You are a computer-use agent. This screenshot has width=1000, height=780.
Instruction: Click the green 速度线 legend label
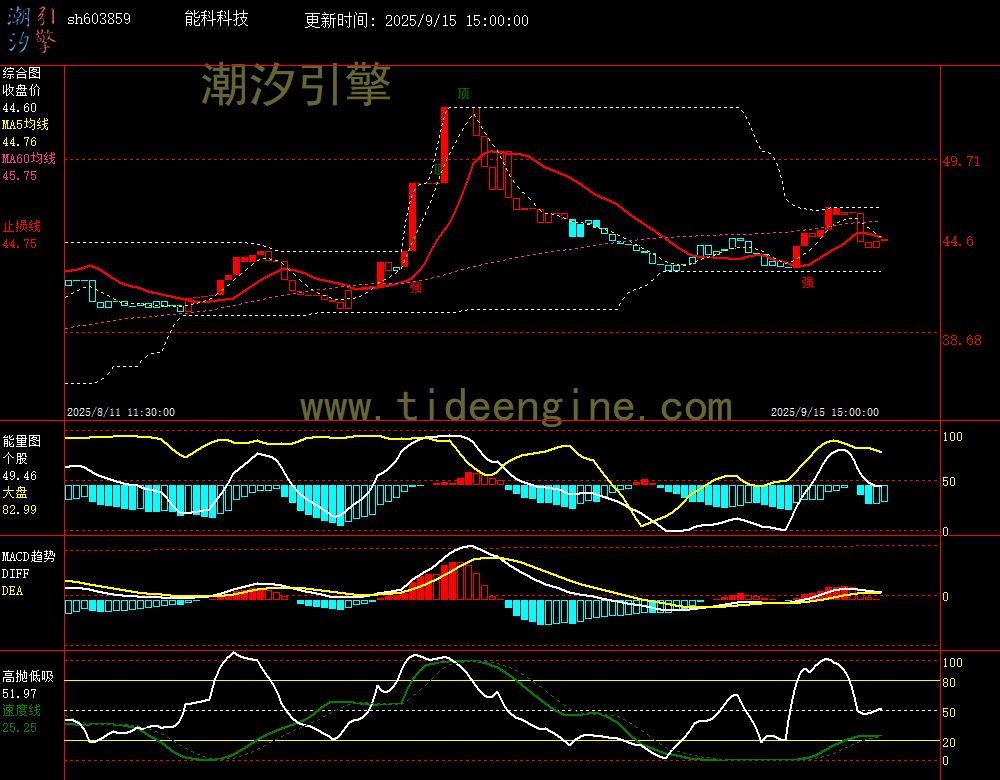pyautogui.click(x=22, y=710)
